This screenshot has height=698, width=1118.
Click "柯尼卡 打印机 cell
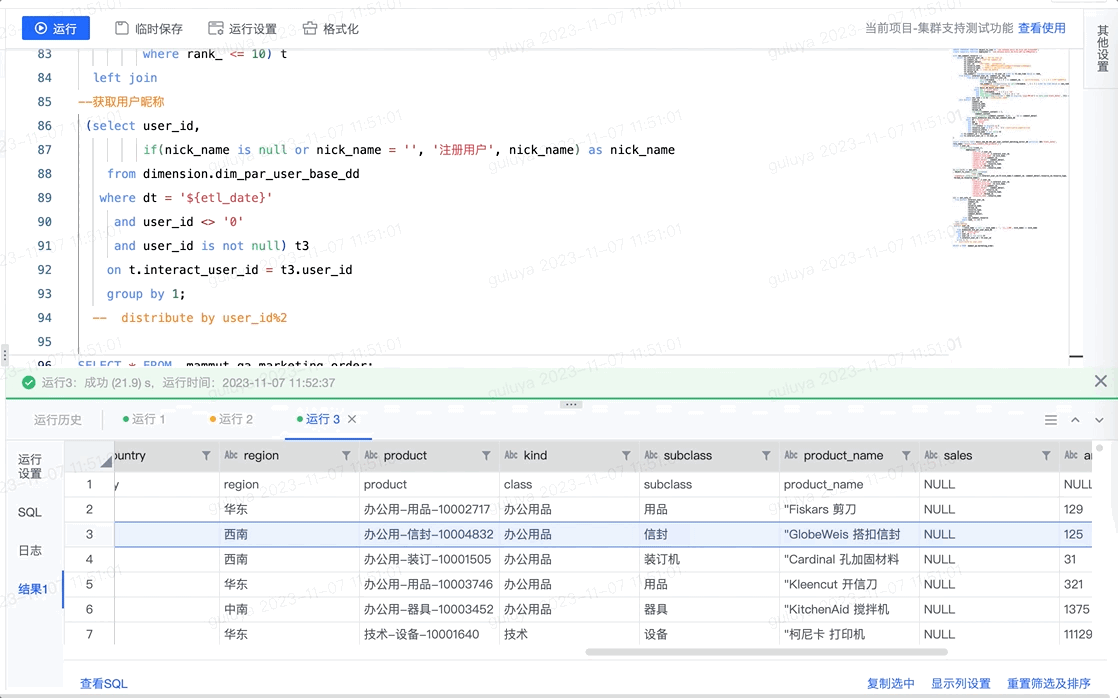pos(849,634)
